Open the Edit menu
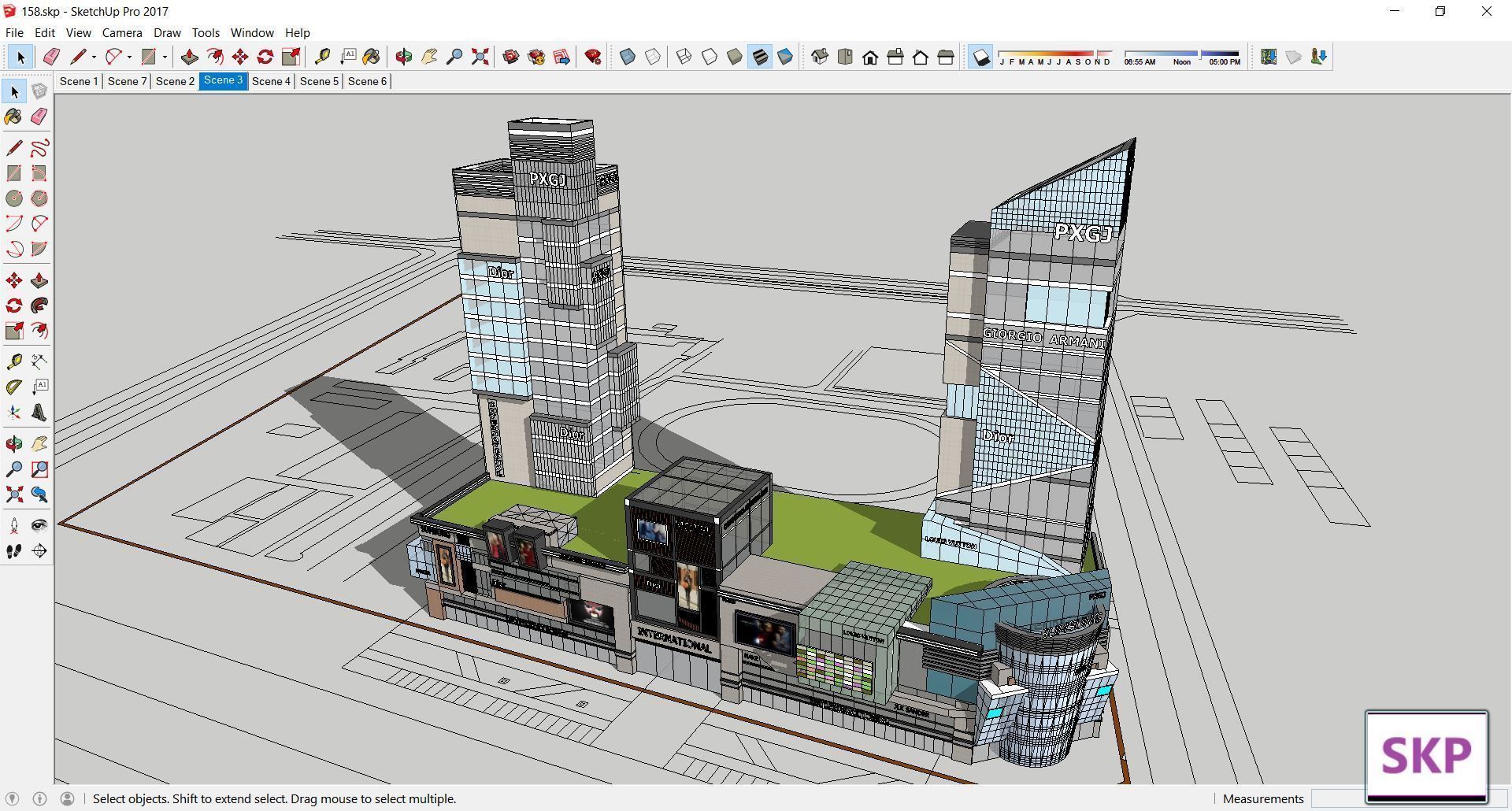The image size is (1512, 811). click(x=45, y=32)
